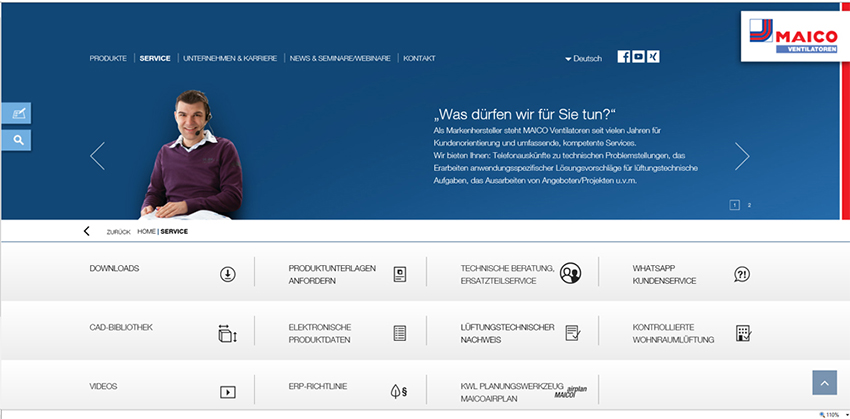
Task: Click the Technische Beratung people icon
Action: tap(570, 273)
